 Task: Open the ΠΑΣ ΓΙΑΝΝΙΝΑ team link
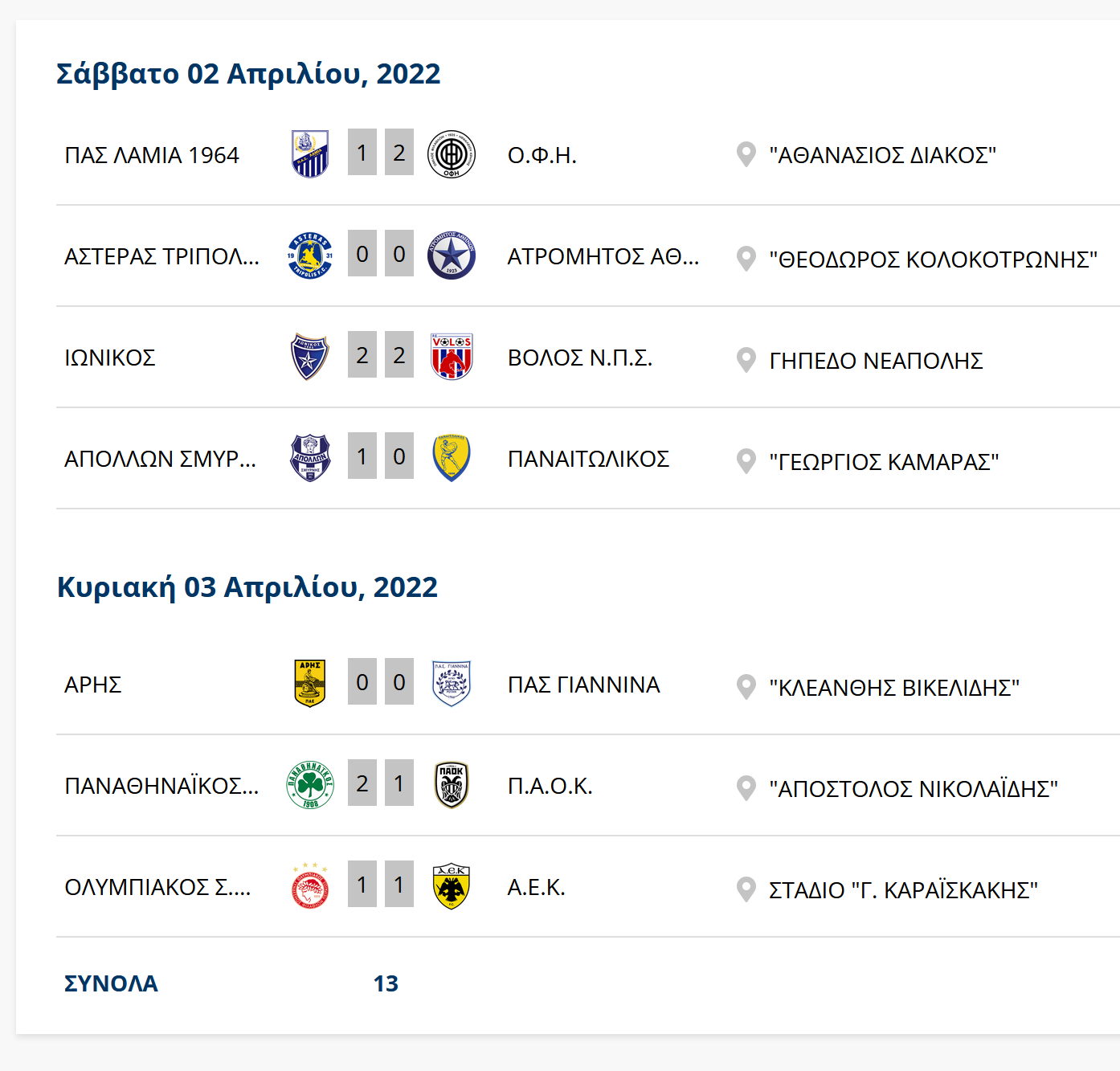click(x=583, y=685)
